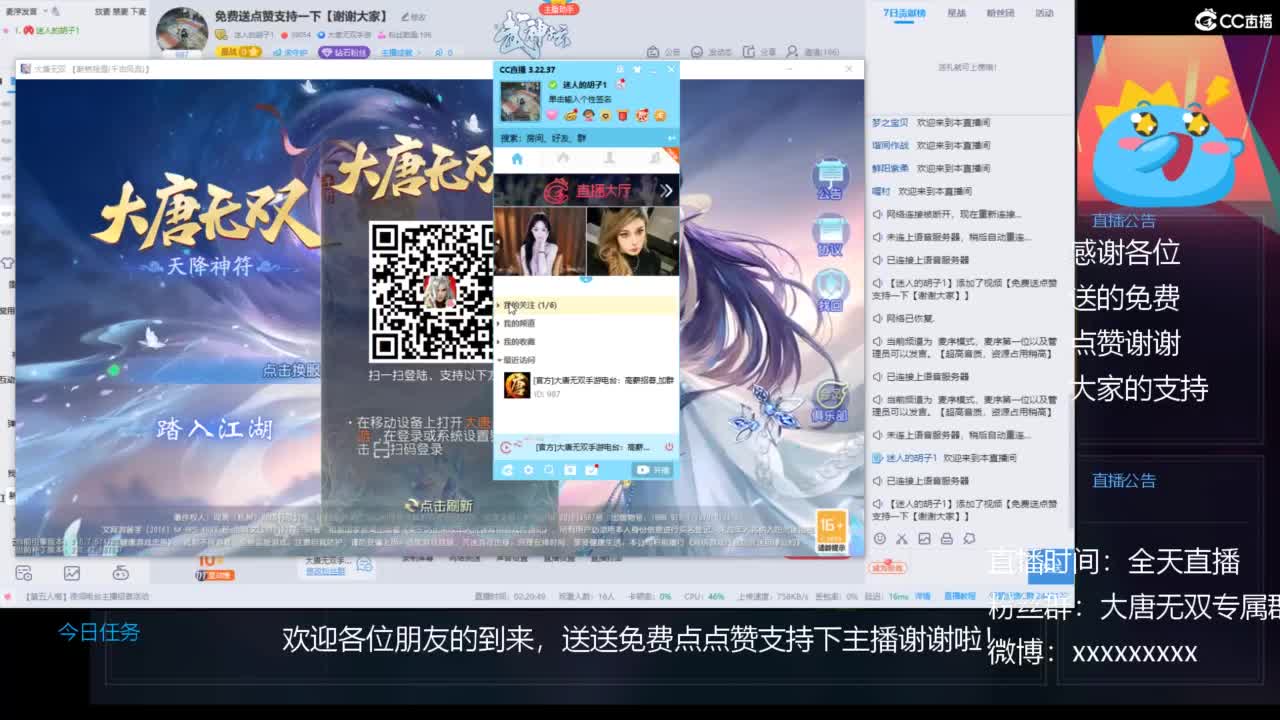Click the QR code image

[431, 291]
